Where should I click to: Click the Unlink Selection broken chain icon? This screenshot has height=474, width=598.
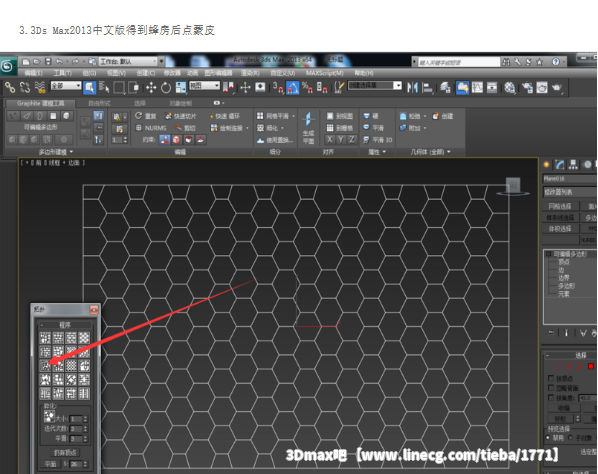(25, 87)
